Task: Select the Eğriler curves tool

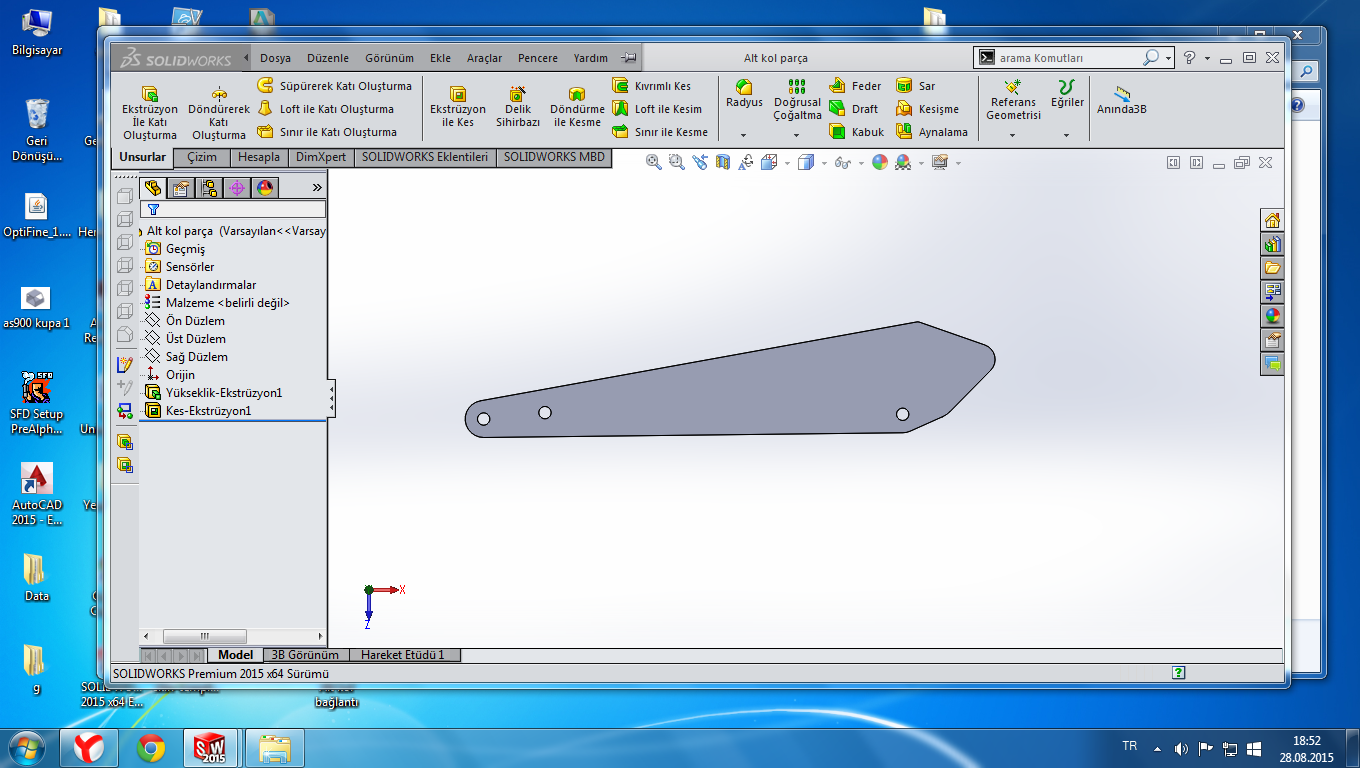Action: pos(1067,95)
